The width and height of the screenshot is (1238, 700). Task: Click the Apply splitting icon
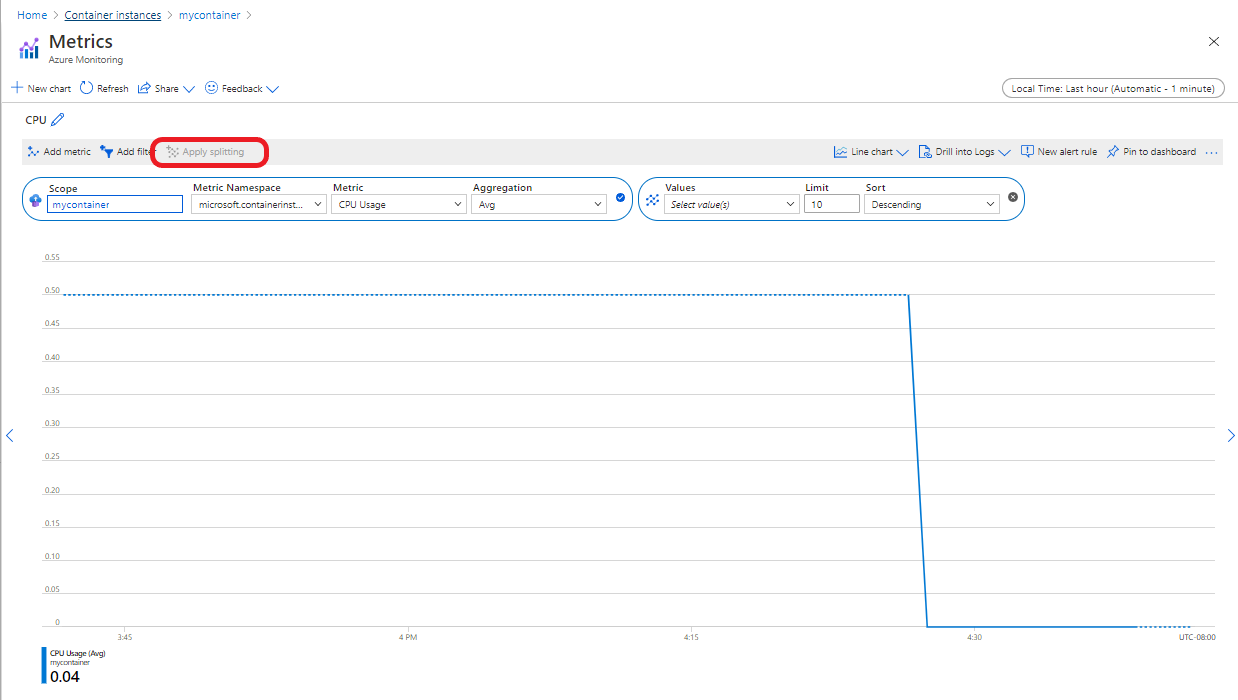click(x=172, y=151)
